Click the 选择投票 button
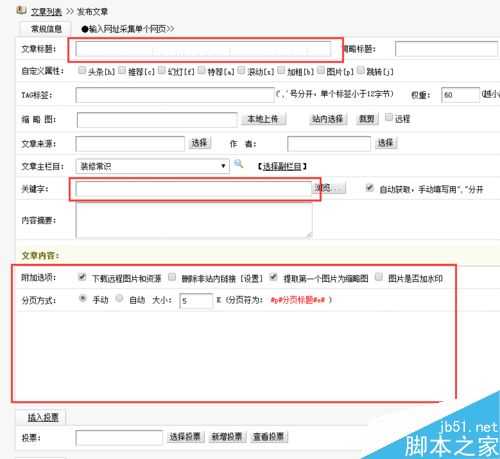 coord(185,437)
